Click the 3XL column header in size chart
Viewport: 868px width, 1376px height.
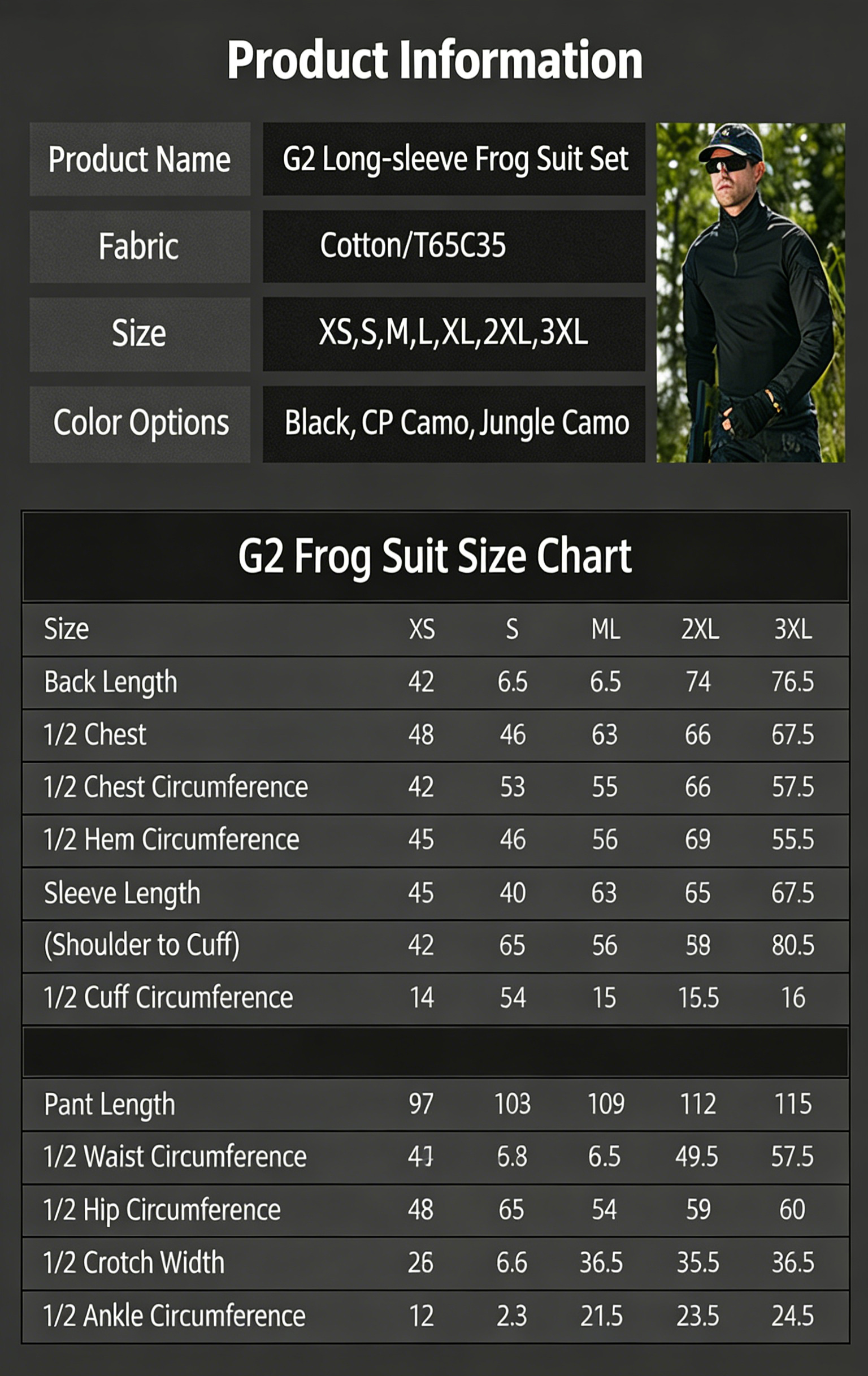[x=793, y=630]
